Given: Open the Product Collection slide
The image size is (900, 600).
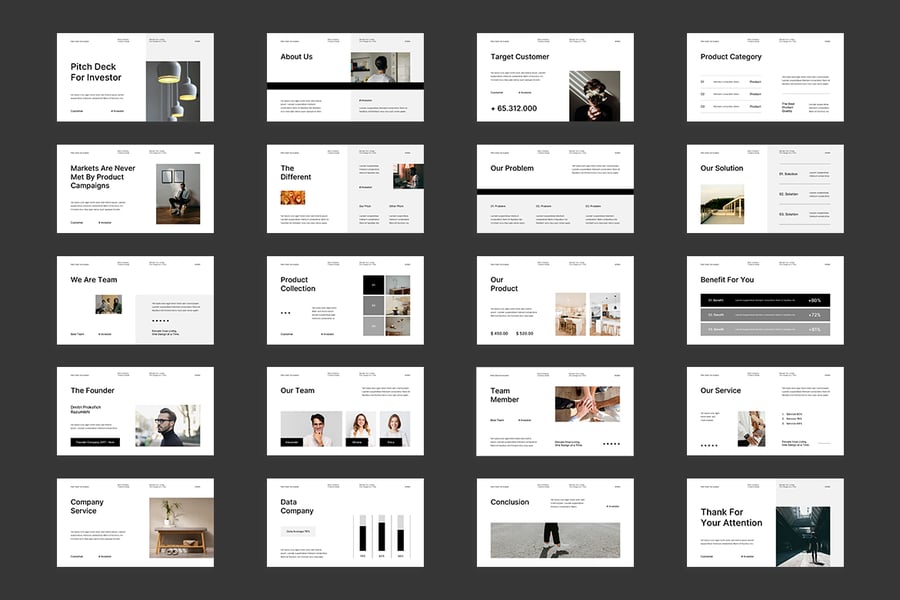Looking at the screenshot, I should coord(344,300).
